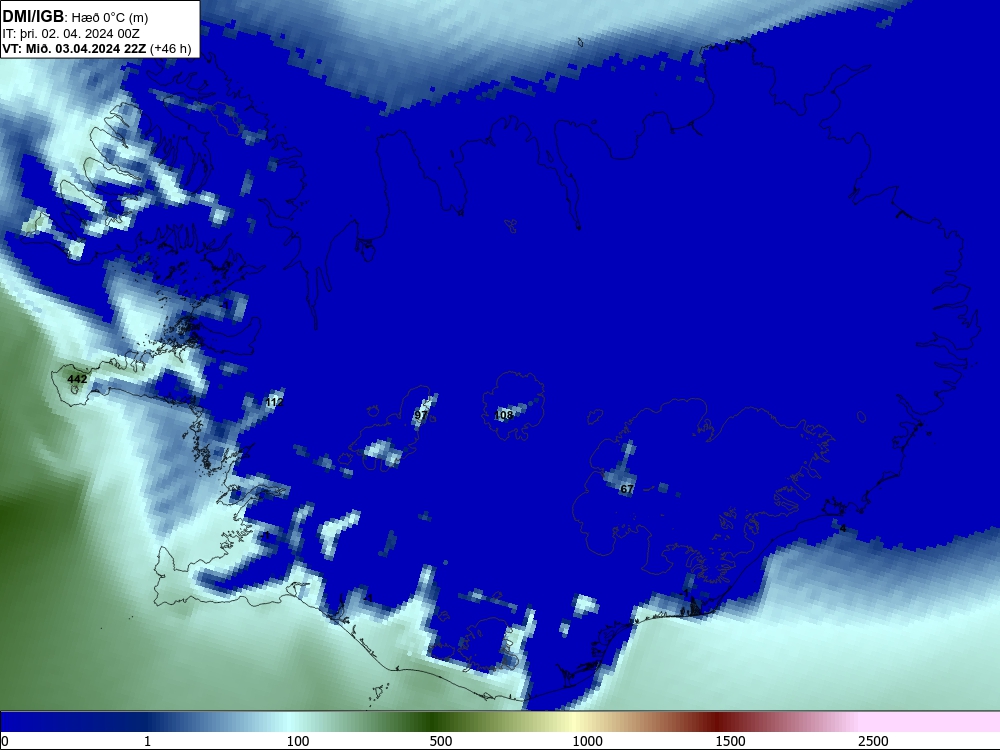Click the DMI/IGB title label

(33, 17)
